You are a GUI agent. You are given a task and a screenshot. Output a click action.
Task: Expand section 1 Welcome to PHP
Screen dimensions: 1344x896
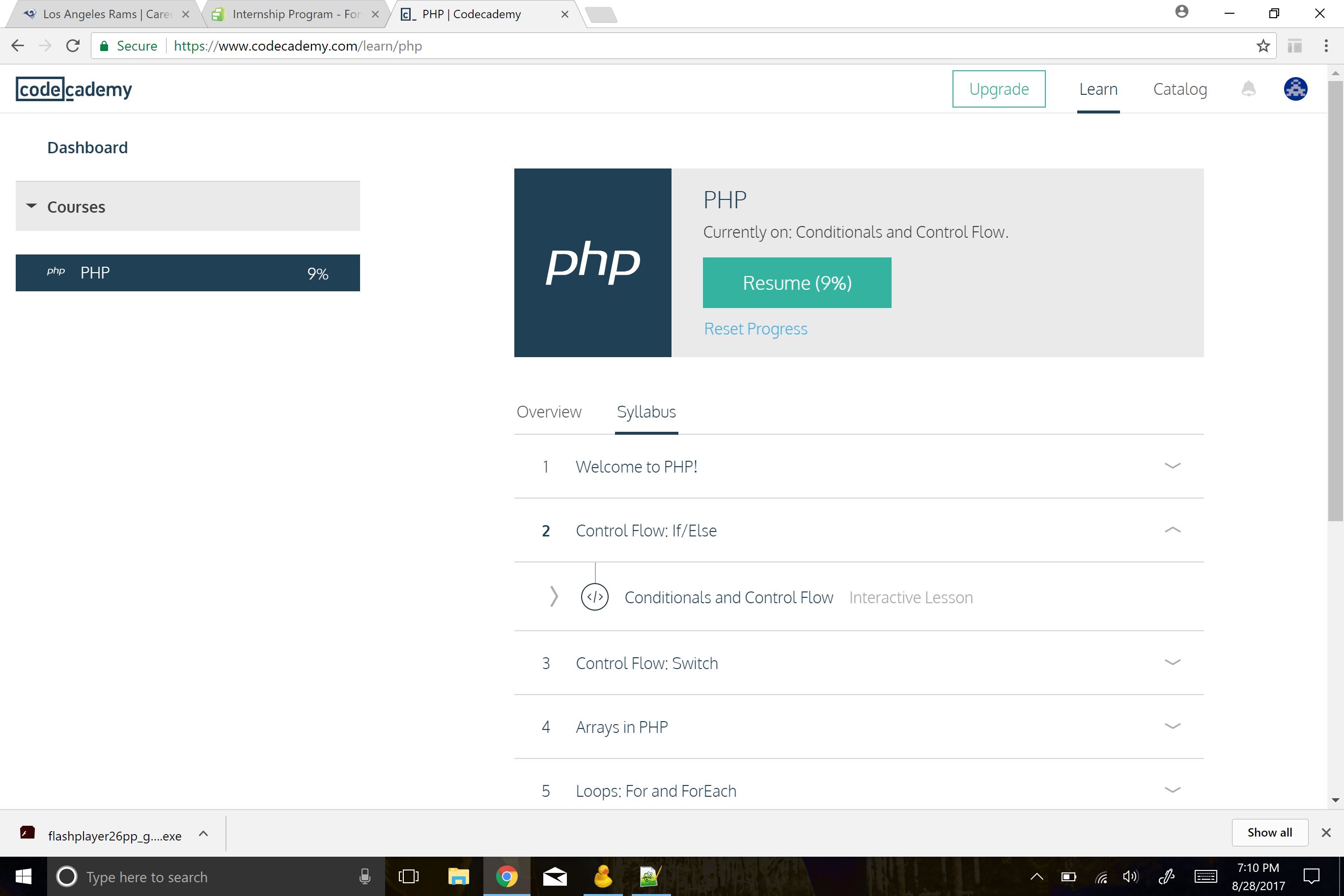[1173, 466]
